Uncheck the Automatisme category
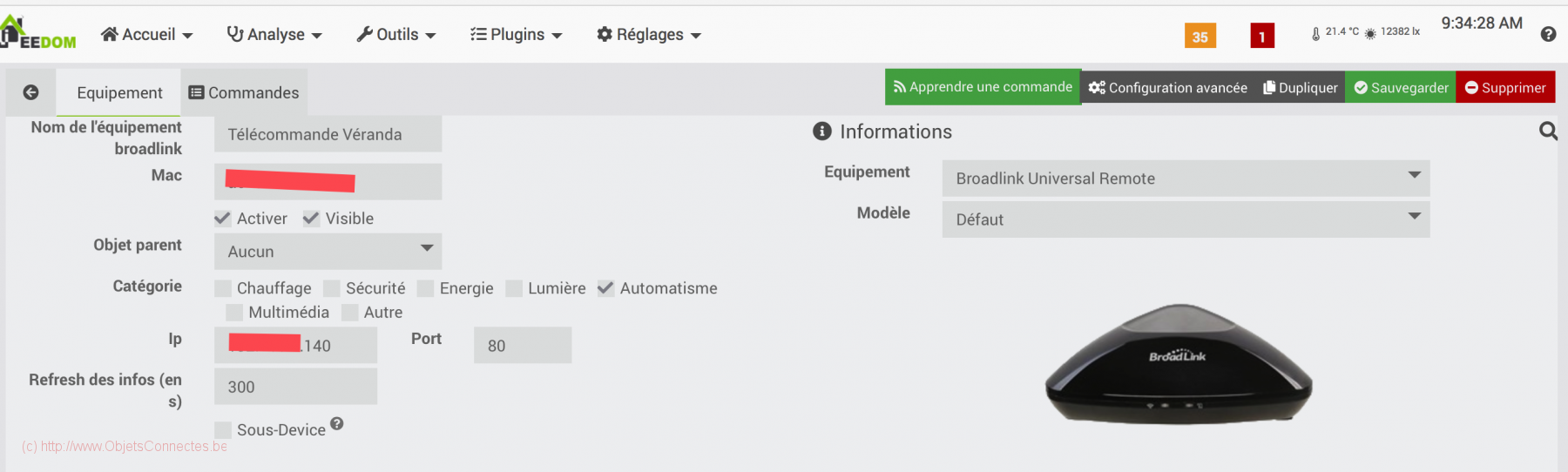1568x472 pixels. point(605,288)
